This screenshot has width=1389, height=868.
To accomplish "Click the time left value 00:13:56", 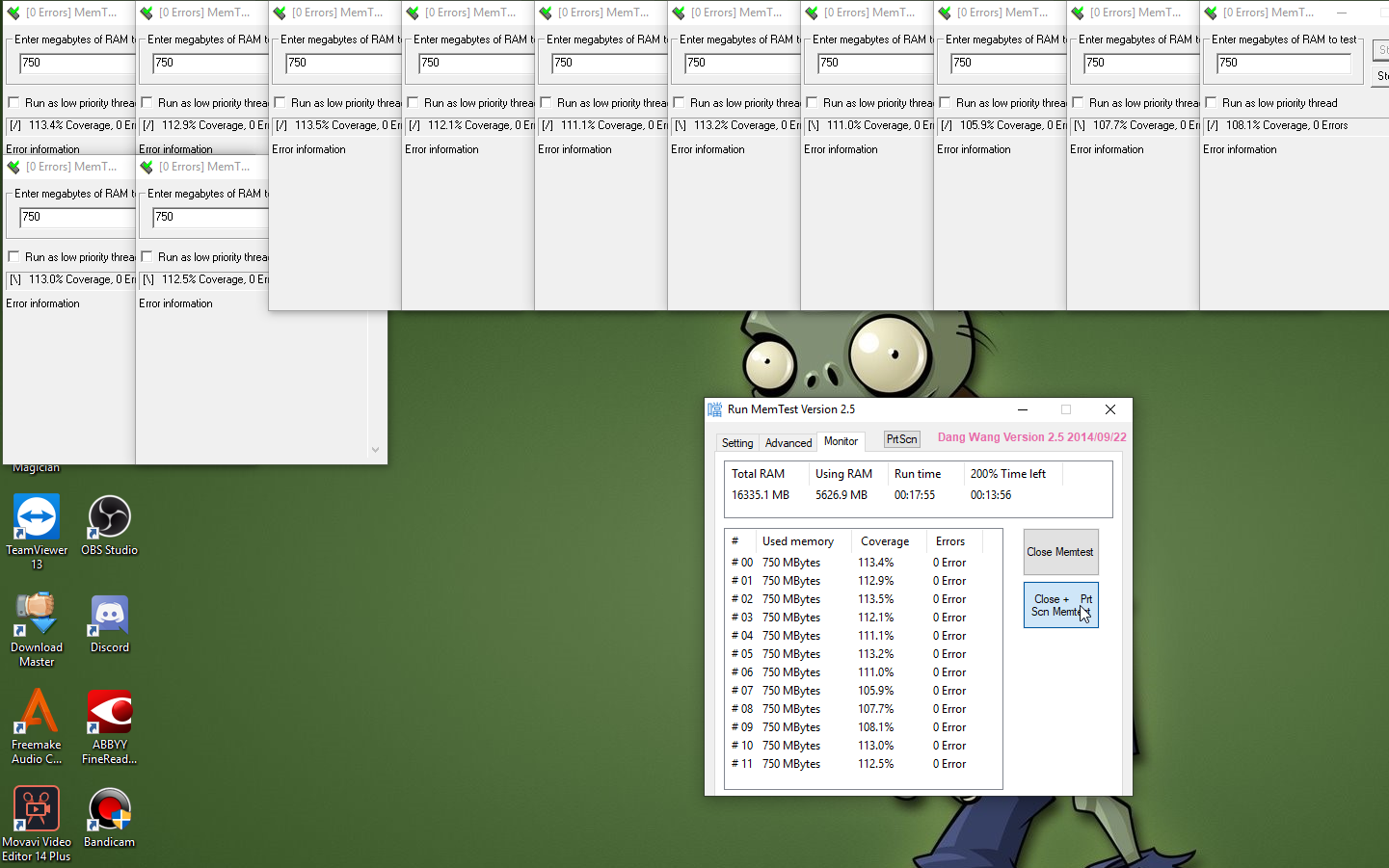I will point(991,495).
